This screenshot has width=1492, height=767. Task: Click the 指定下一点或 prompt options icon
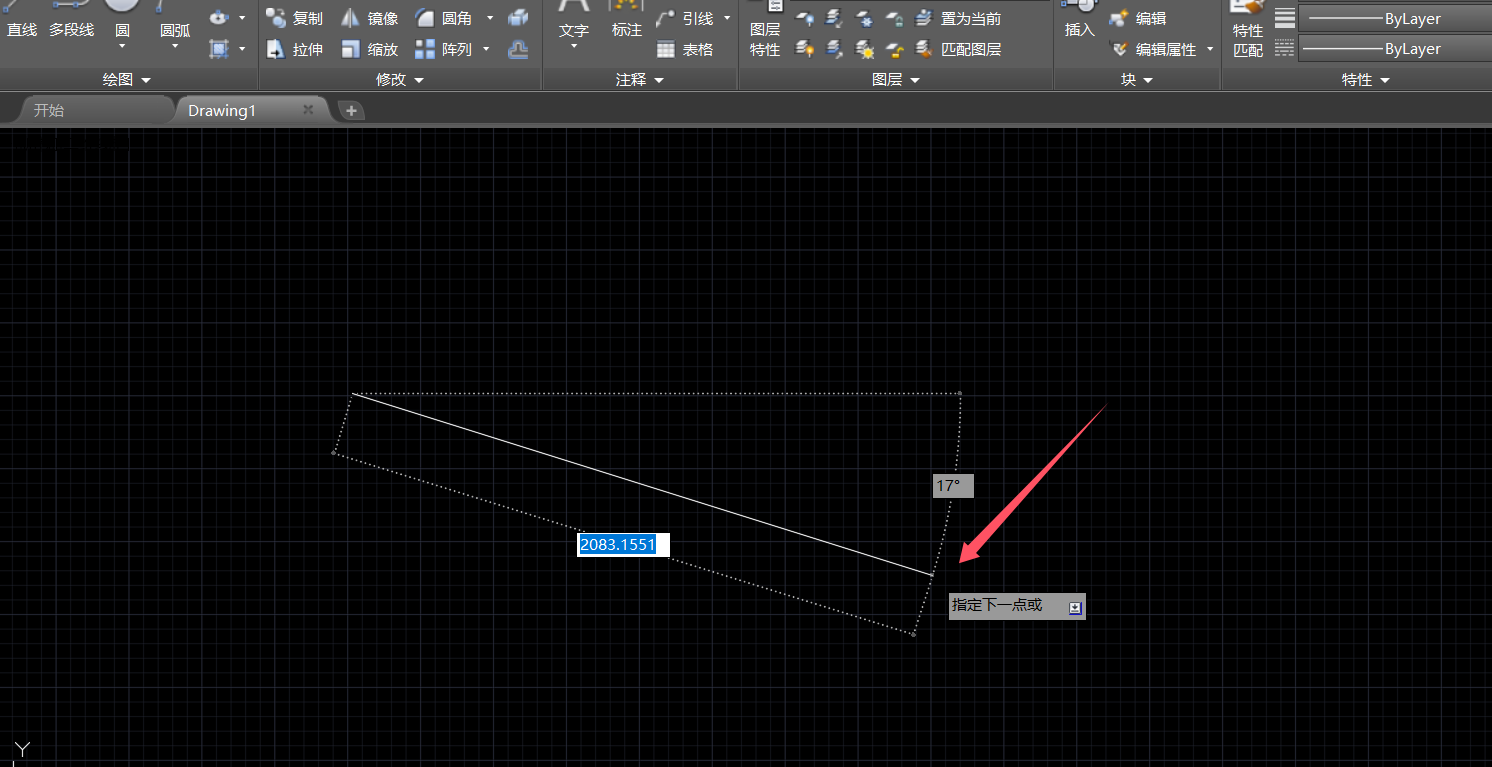(1075, 607)
